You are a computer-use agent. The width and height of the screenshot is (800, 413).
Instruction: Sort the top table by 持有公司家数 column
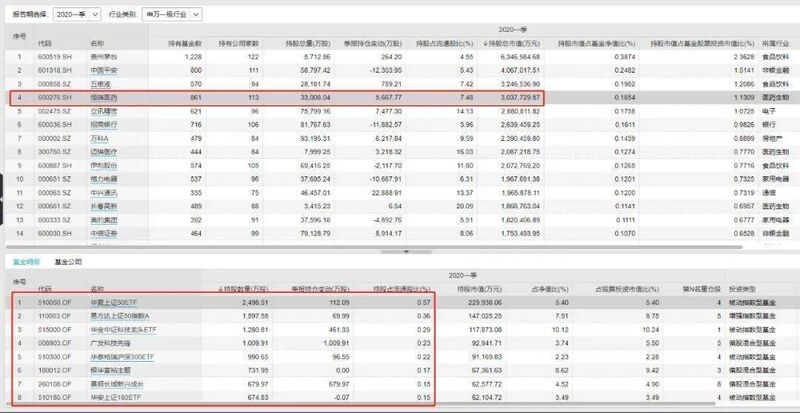pyautogui.click(x=239, y=43)
